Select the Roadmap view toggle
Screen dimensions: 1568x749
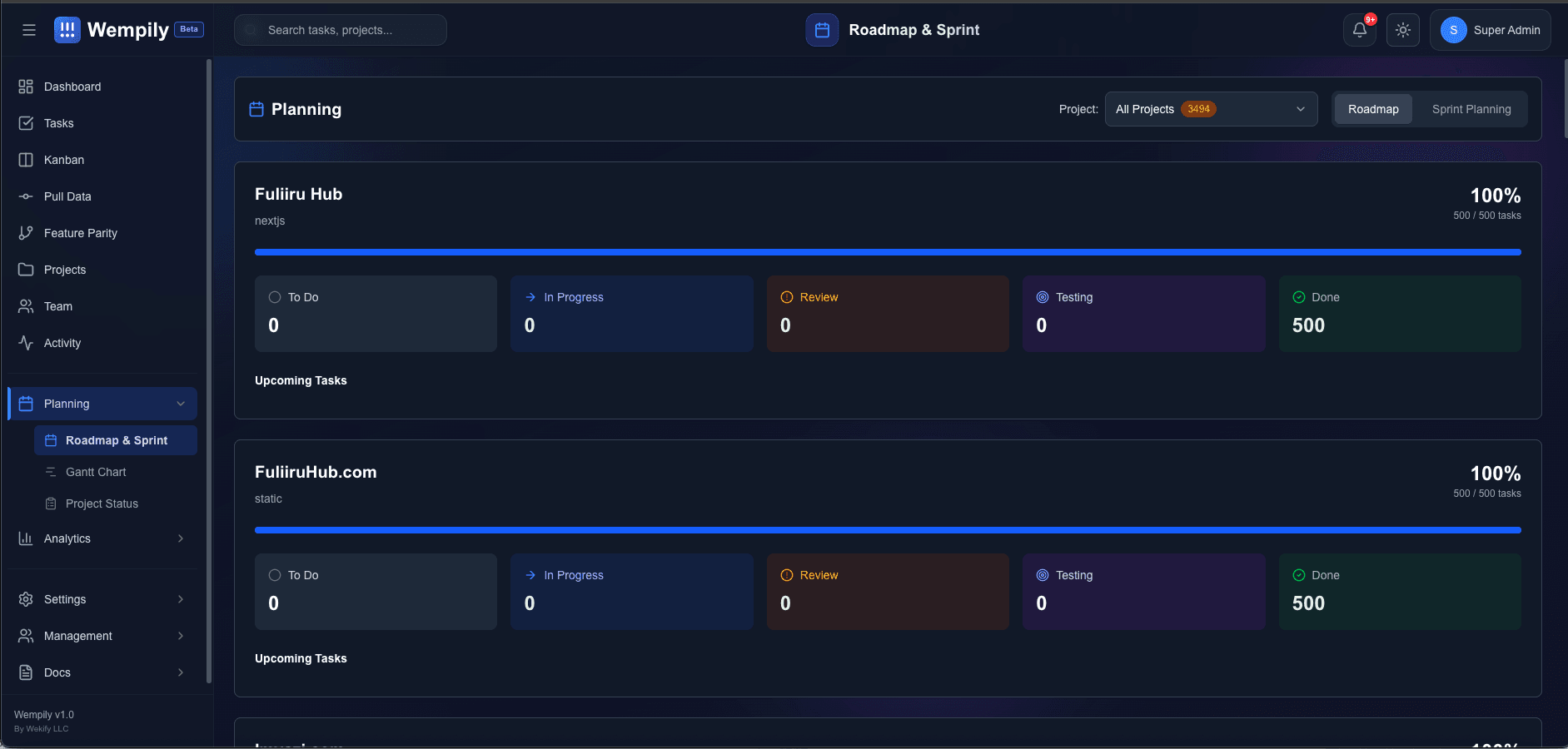click(x=1373, y=109)
